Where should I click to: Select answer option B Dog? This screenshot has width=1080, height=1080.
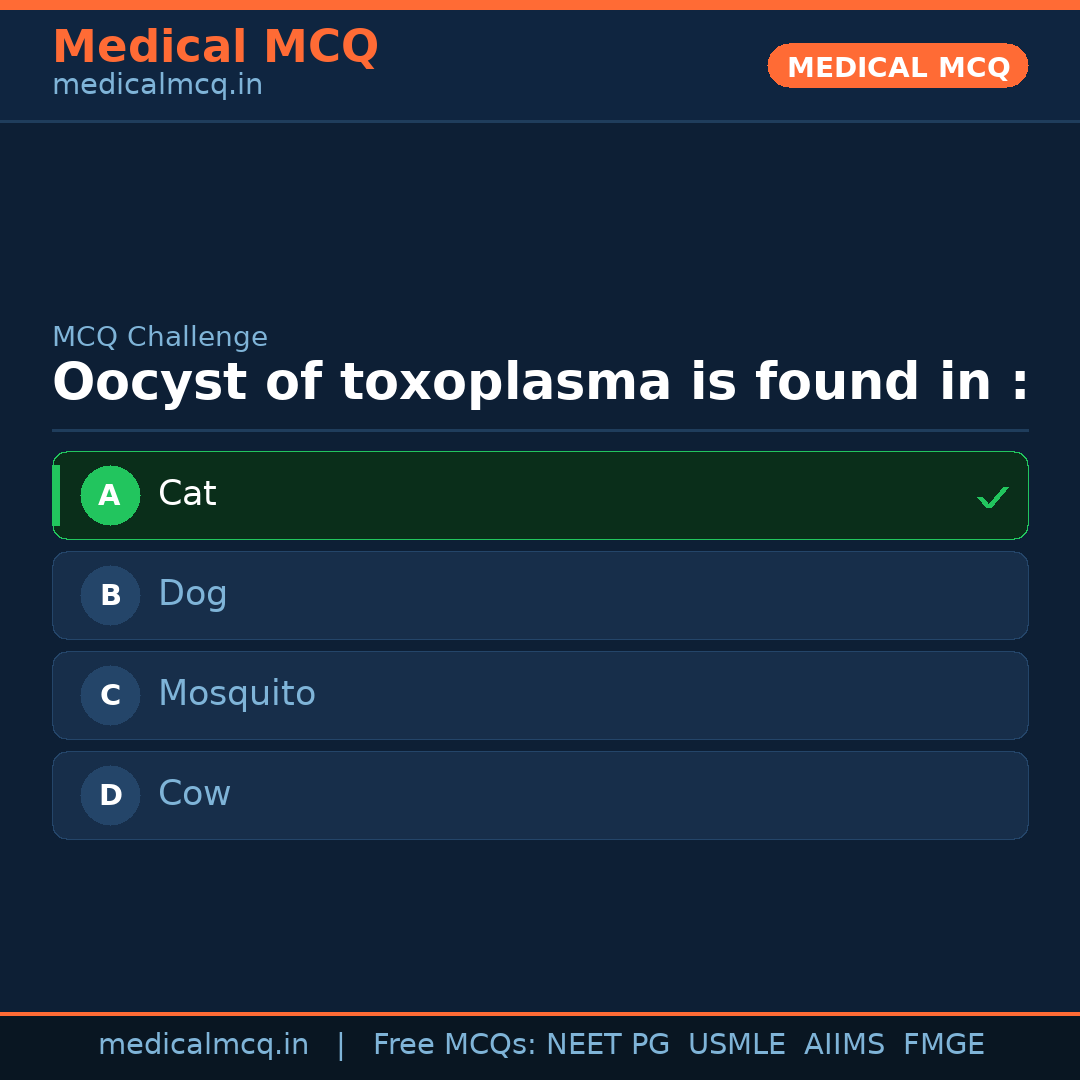[540, 595]
